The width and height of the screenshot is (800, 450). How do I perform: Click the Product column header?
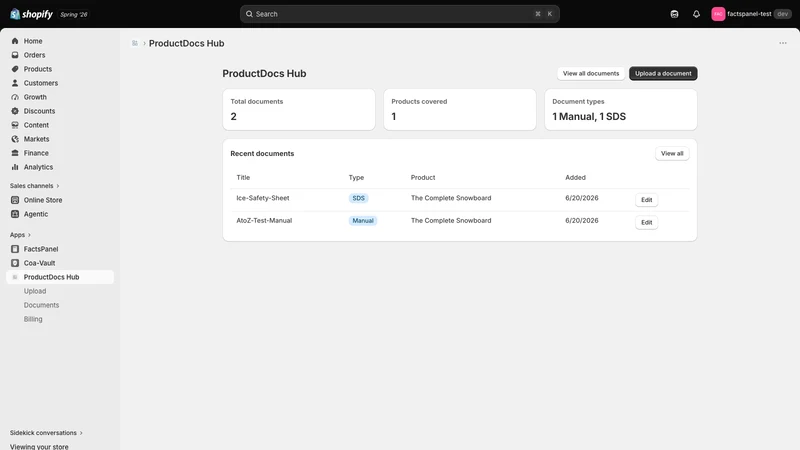click(423, 178)
